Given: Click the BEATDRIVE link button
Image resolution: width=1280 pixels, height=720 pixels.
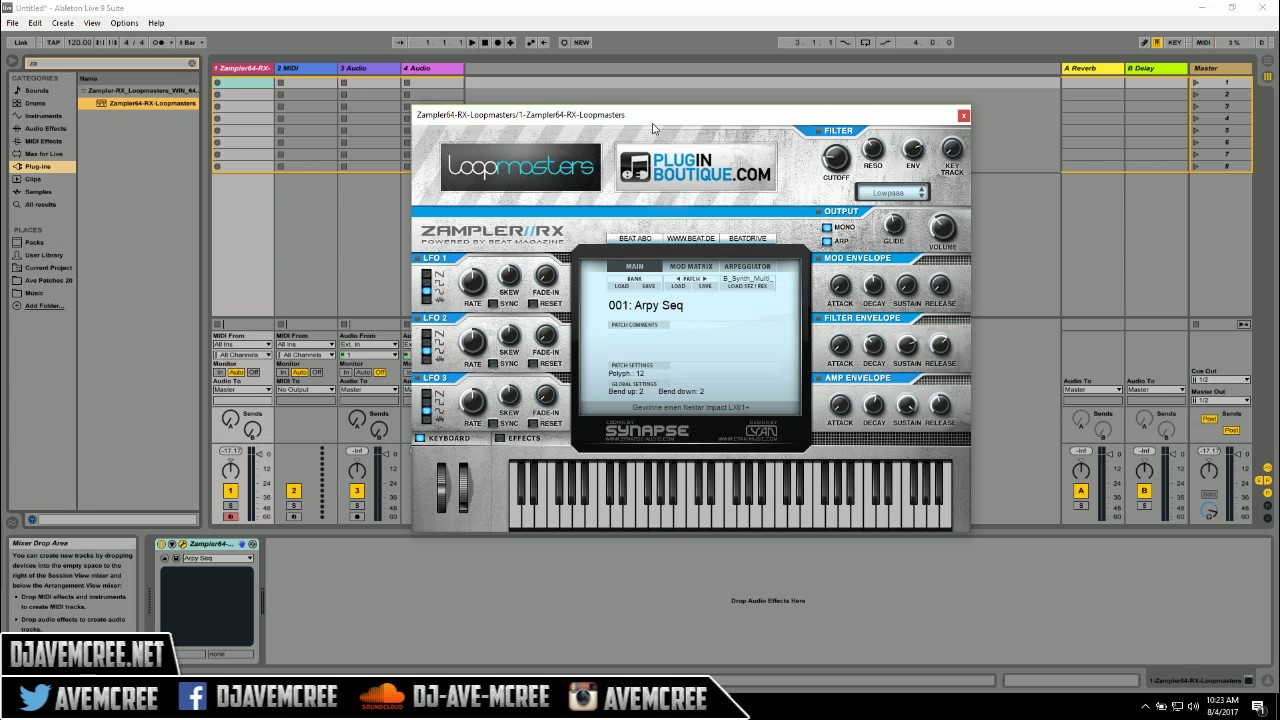Looking at the screenshot, I should (x=747, y=238).
